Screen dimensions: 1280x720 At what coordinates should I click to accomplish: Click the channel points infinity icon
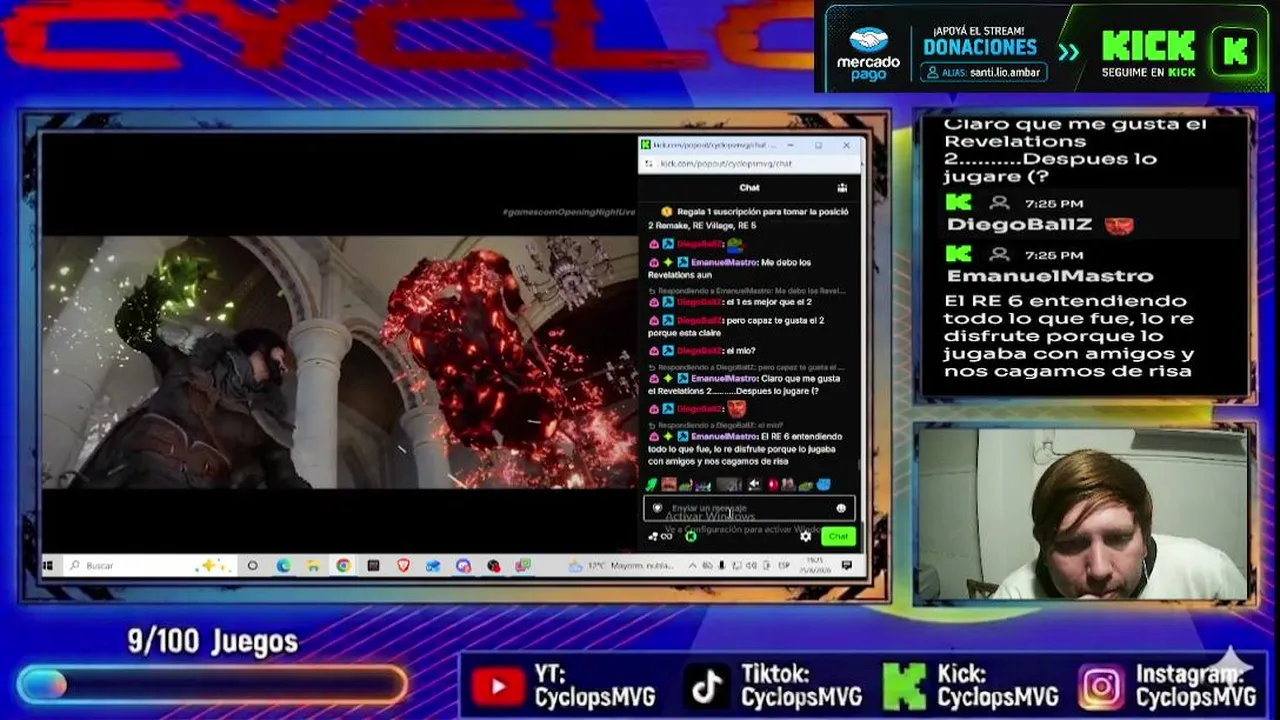(x=666, y=537)
